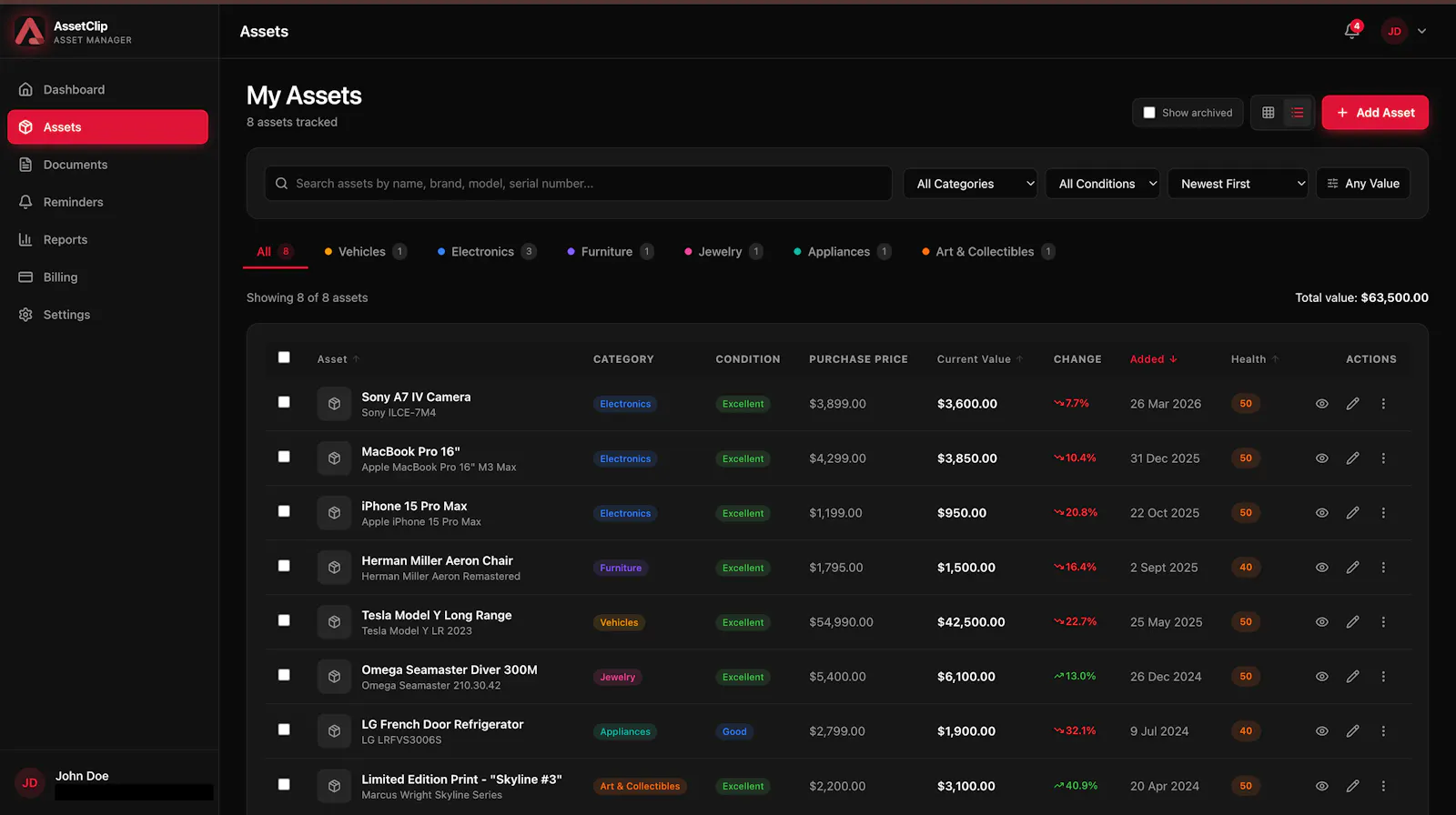Select the iPhone 15 Pro Max row checkbox
This screenshot has width=1456, height=815.
(284, 511)
